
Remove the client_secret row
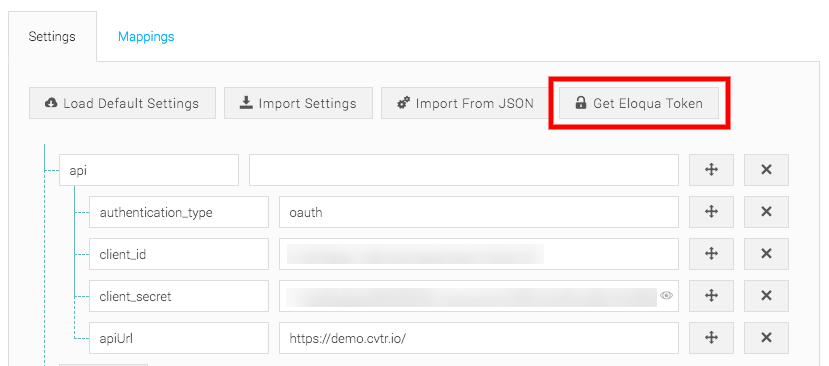pos(766,296)
